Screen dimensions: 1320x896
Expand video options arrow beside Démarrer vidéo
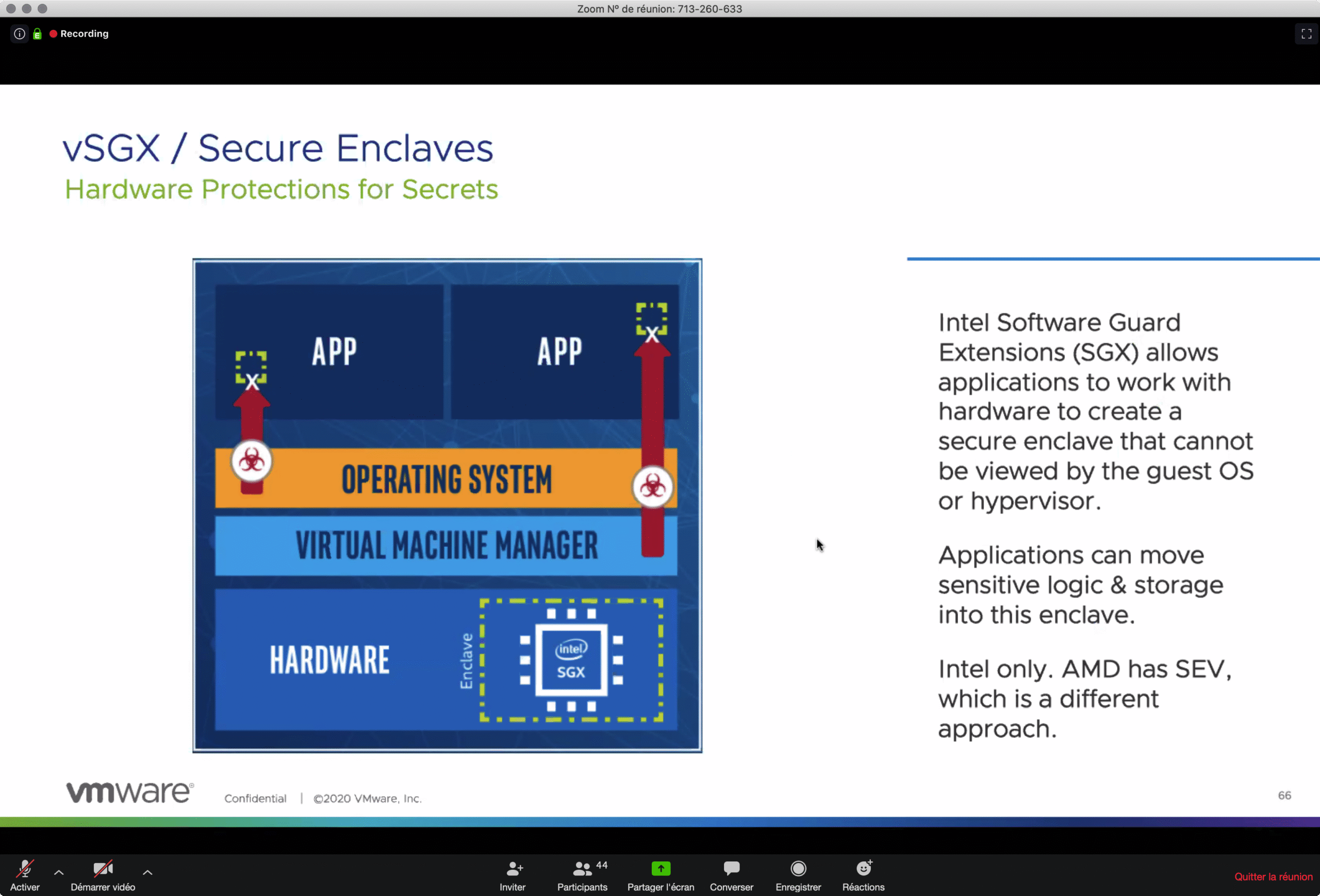tap(147, 872)
